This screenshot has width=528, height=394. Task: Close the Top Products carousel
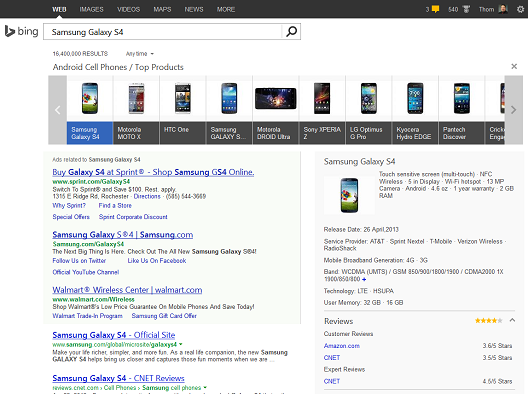(x=514, y=66)
